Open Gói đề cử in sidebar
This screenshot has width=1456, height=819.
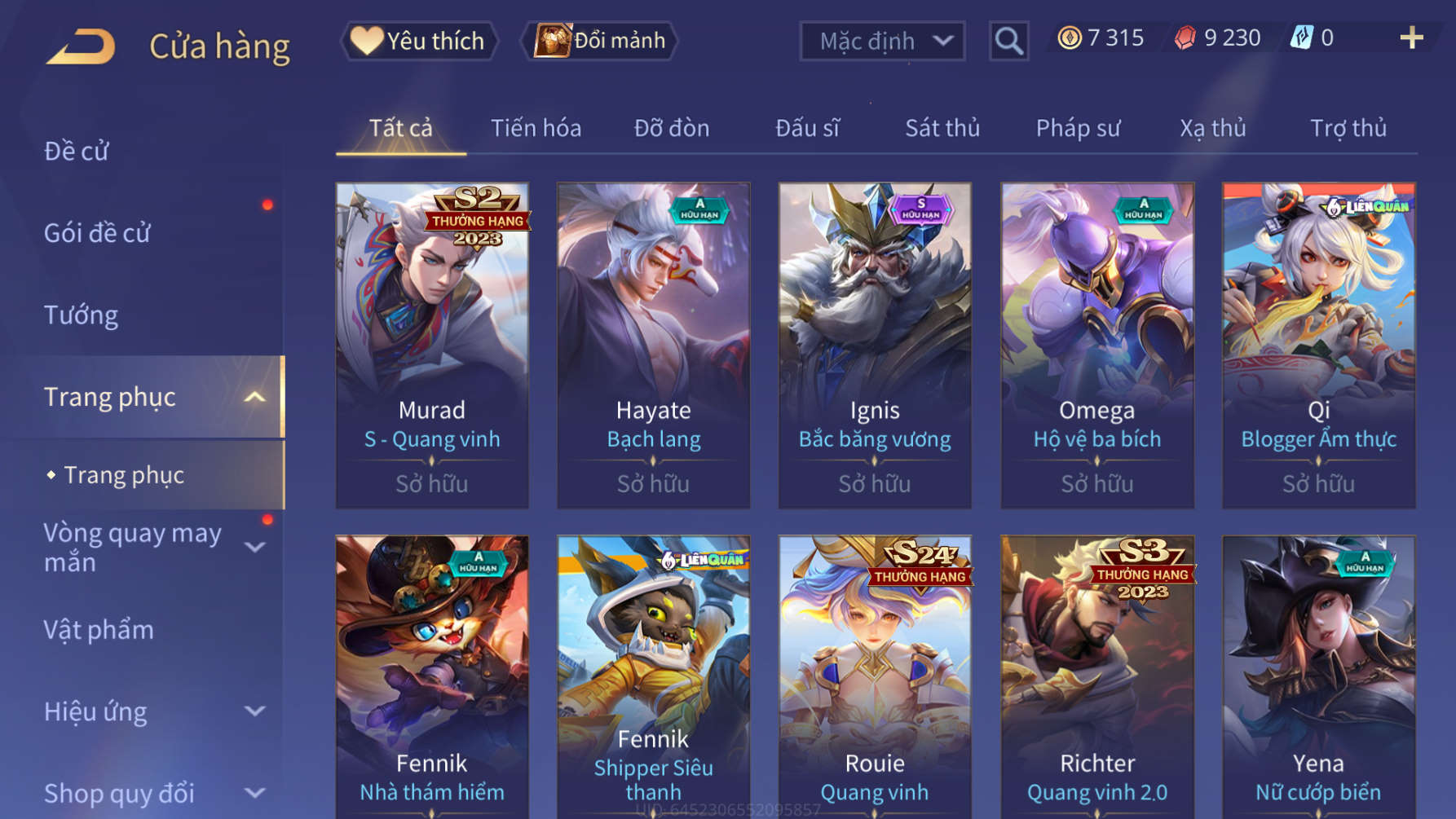pyautogui.click(x=97, y=233)
